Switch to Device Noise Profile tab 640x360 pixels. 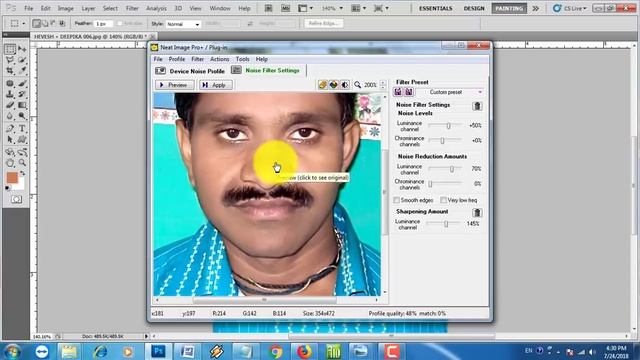point(190,71)
